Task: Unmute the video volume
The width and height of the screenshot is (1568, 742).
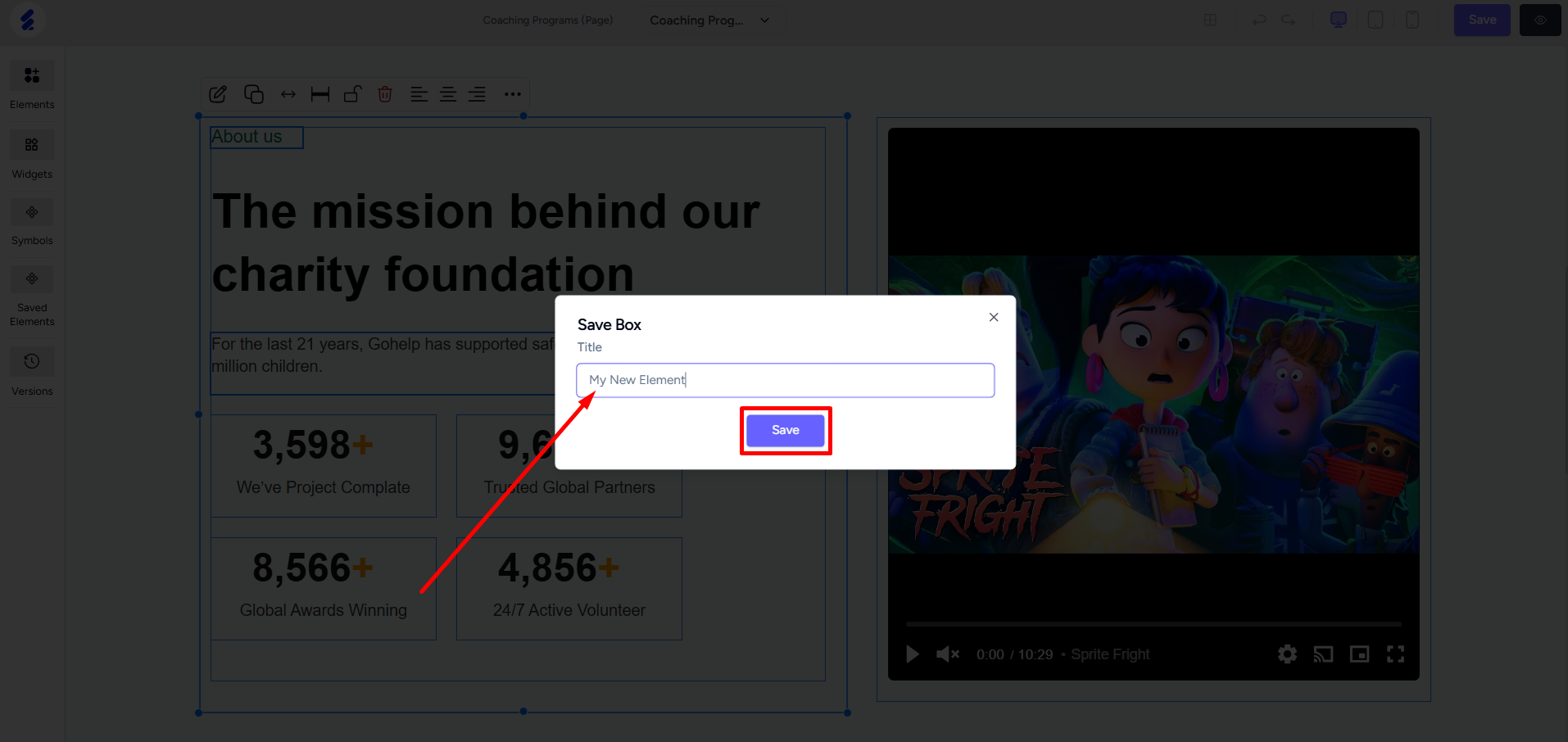Action: click(948, 654)
